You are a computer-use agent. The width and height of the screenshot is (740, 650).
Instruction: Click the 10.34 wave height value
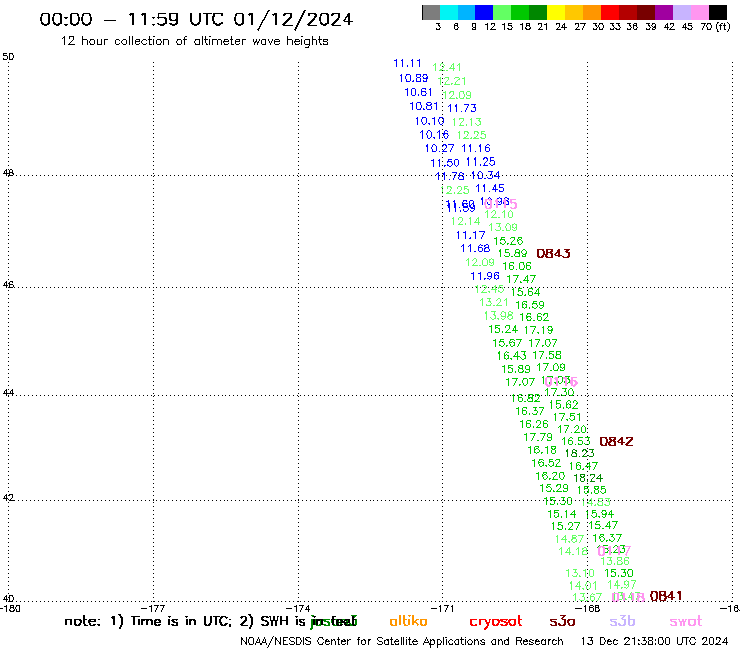(x=485, y=175)
